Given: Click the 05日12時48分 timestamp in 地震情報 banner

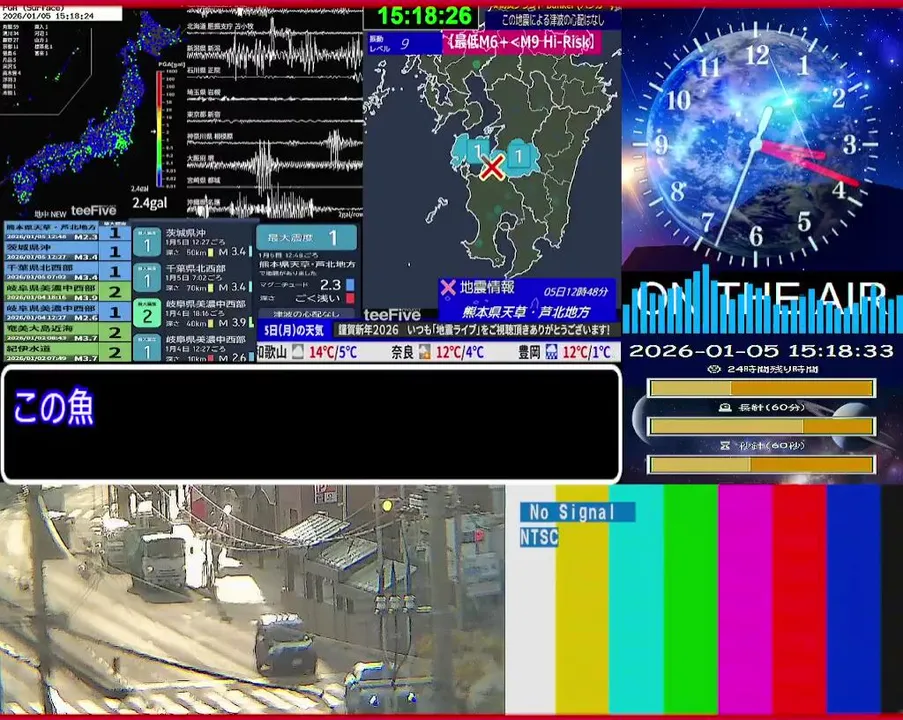Looking at the screenshot, I should coord(575,291).
